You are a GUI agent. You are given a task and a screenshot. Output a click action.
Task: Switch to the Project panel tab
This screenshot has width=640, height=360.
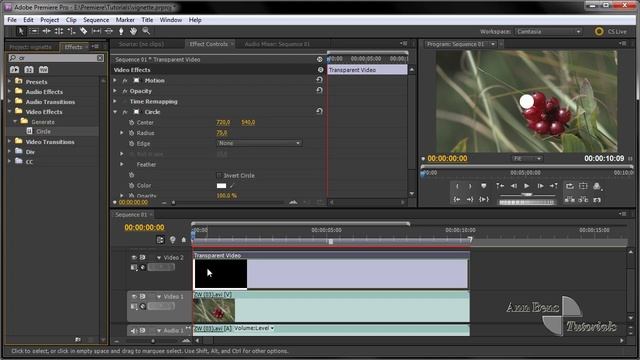pos(31,47)
